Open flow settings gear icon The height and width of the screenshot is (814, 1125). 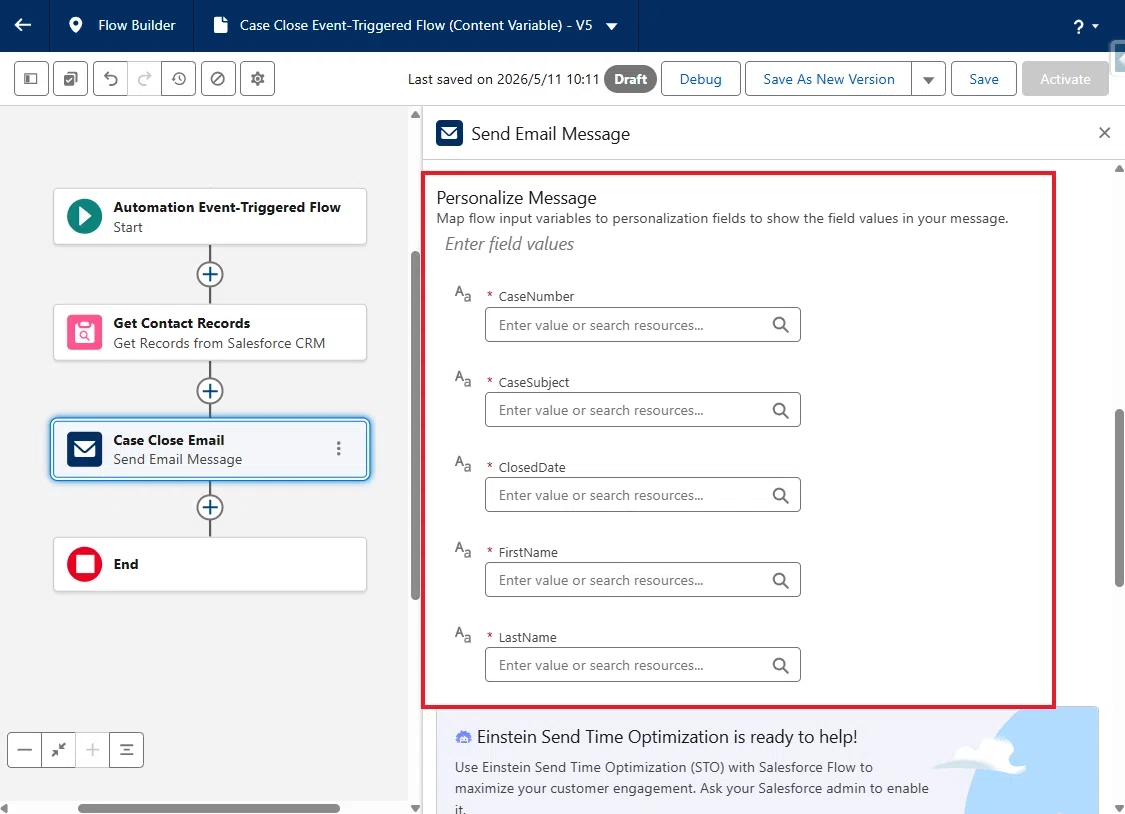click(258, 79)
